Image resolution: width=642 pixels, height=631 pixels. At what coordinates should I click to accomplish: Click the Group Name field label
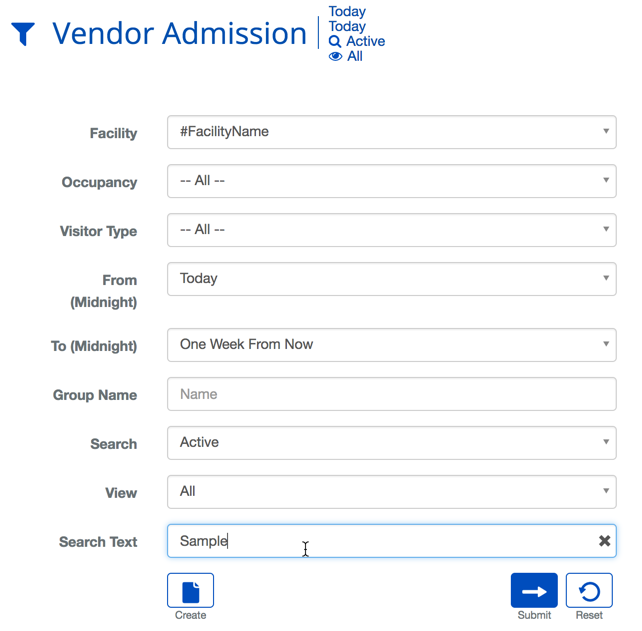95,395
